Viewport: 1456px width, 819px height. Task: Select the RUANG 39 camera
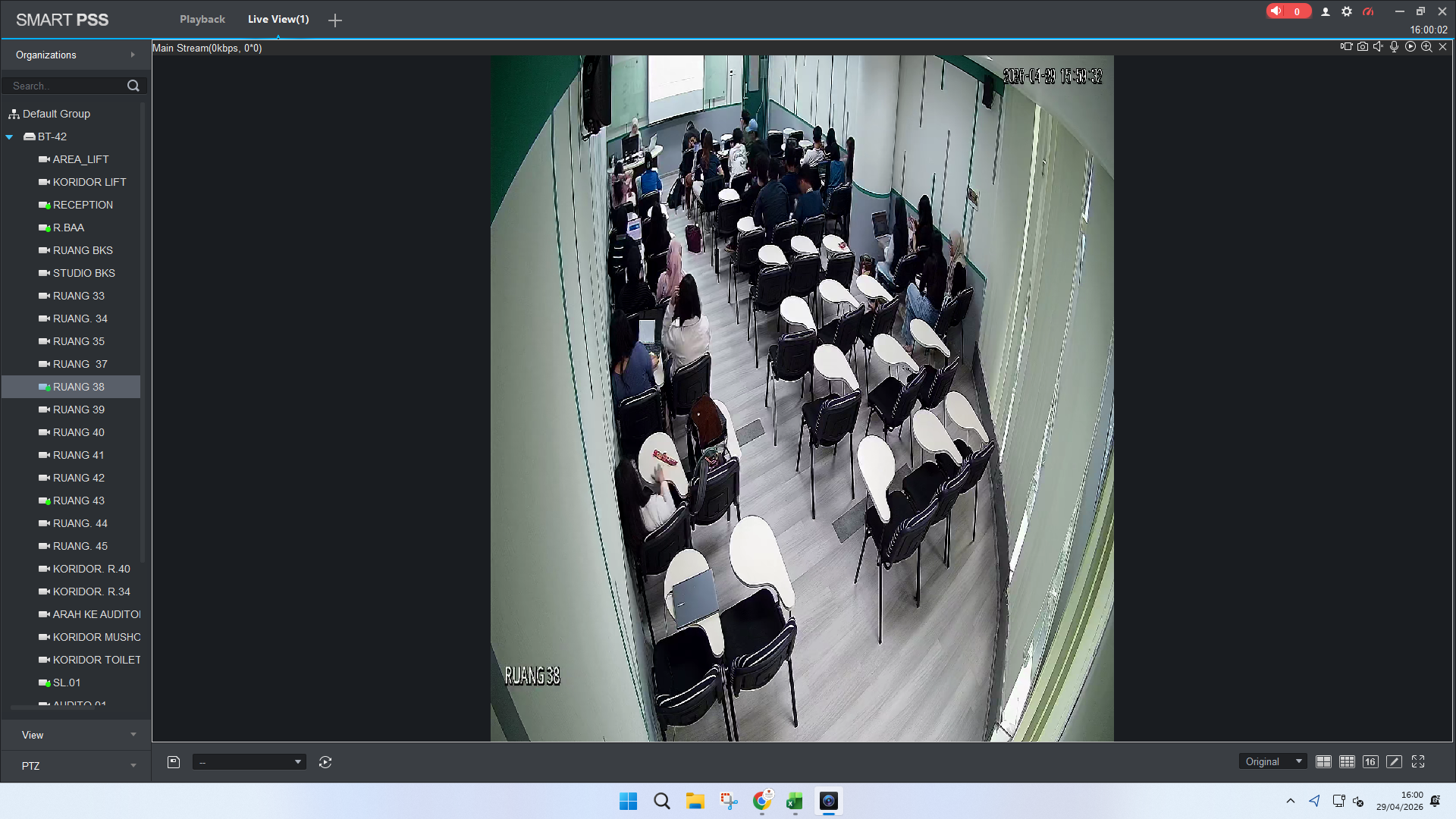(x=79, y=409)
